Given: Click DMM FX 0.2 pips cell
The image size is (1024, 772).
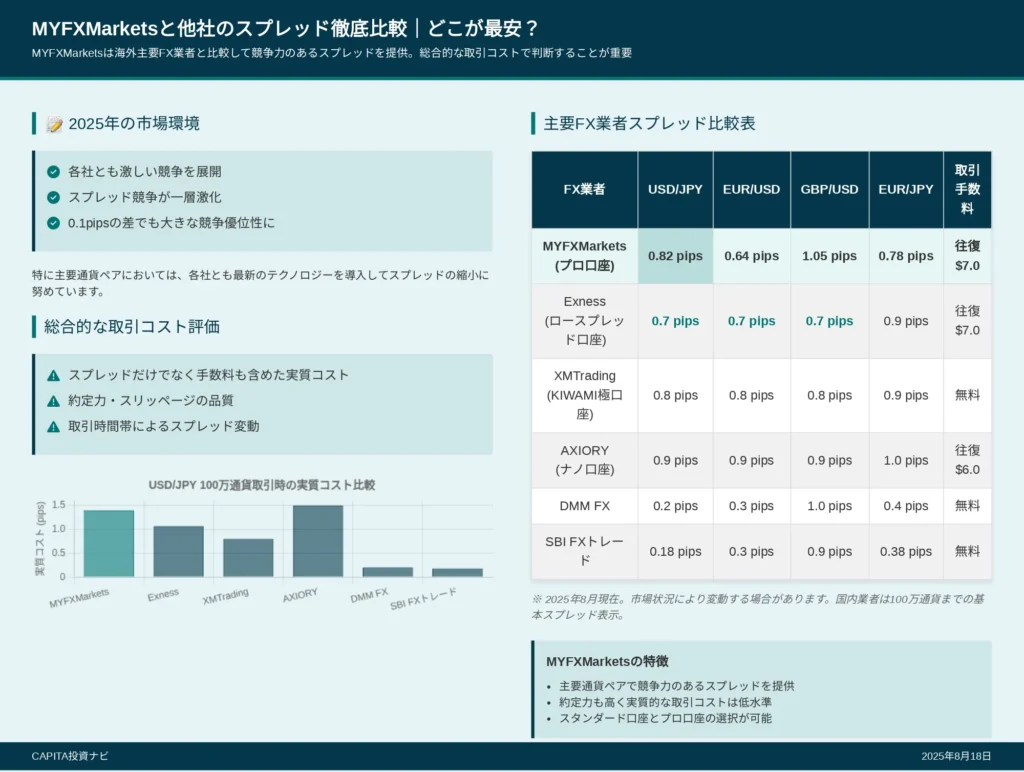Looking at the screenshot, I should 675,506.
